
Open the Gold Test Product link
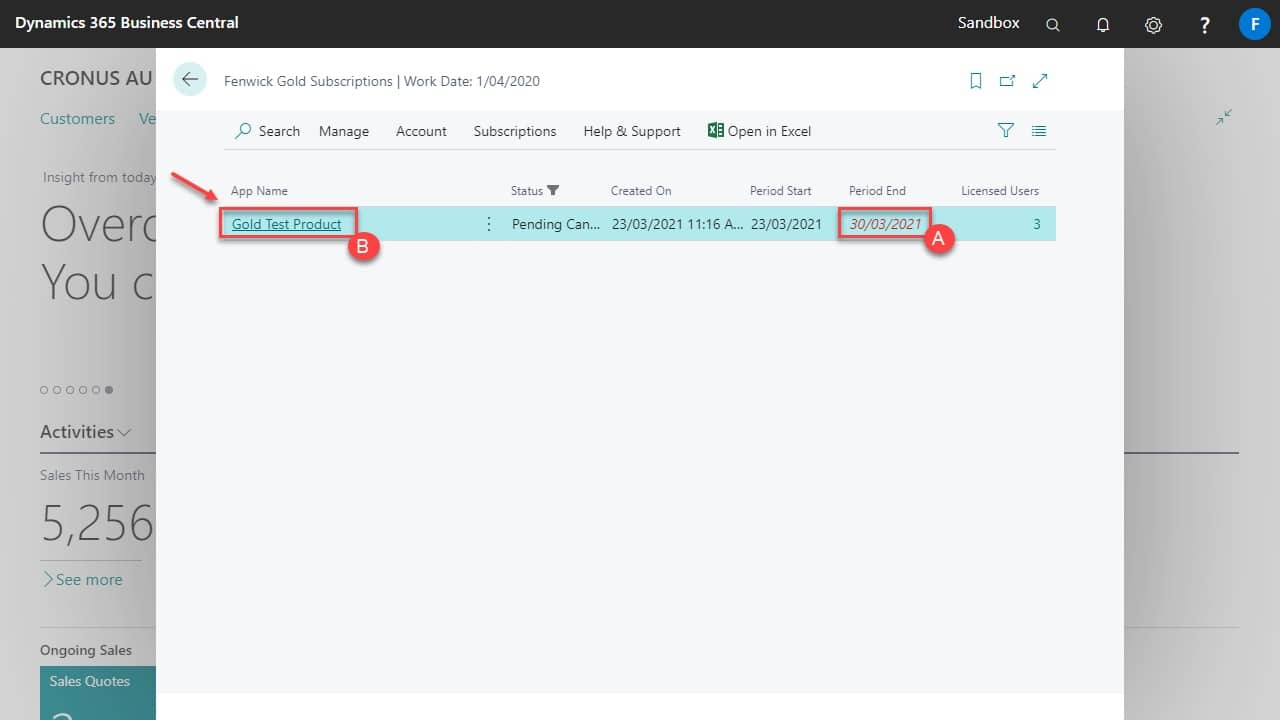point(287,224)
